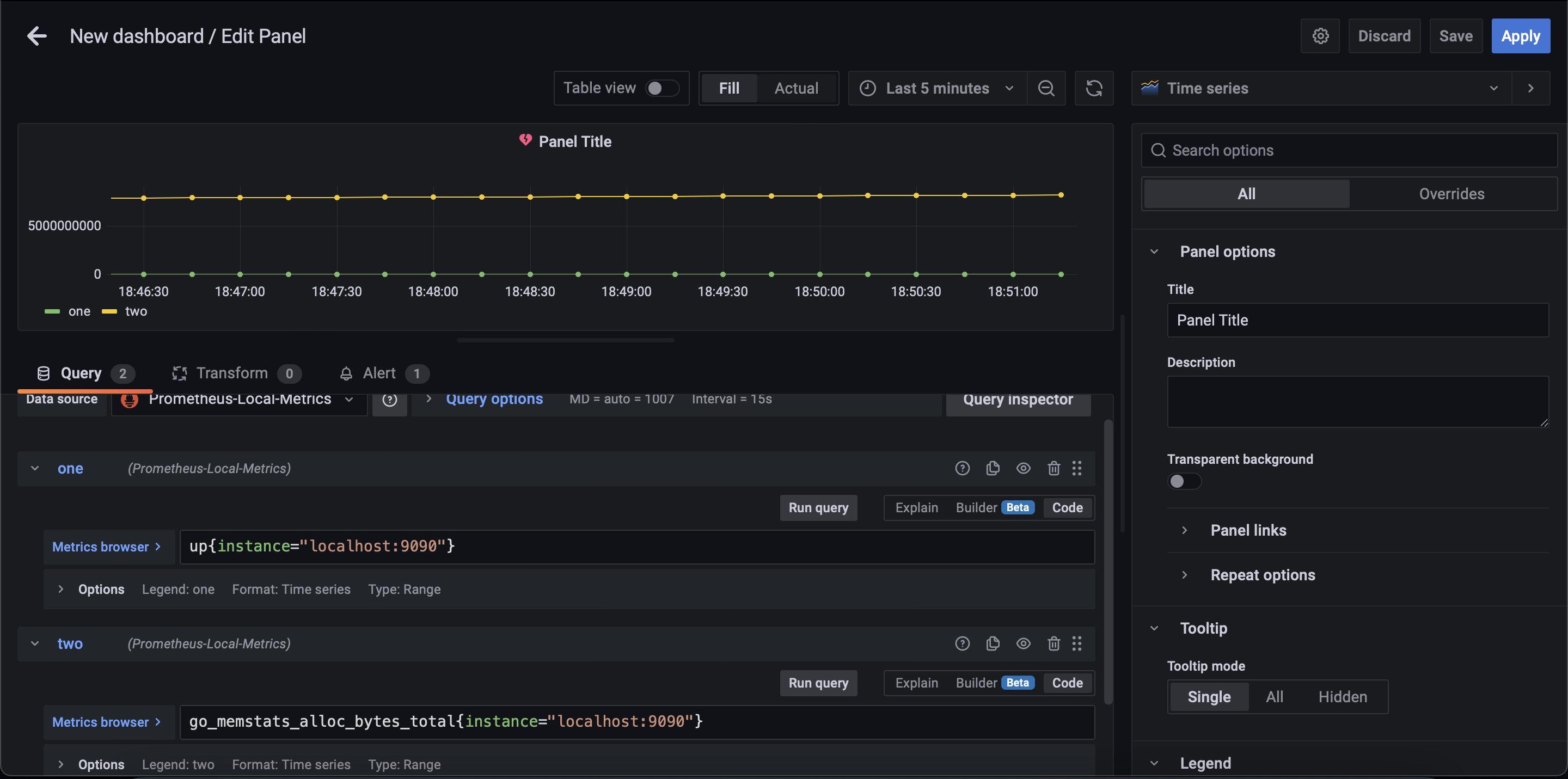The image size is (1568, 779).
Task: Hide query one using its eye icon
Action: click(x=1023, y=468)
